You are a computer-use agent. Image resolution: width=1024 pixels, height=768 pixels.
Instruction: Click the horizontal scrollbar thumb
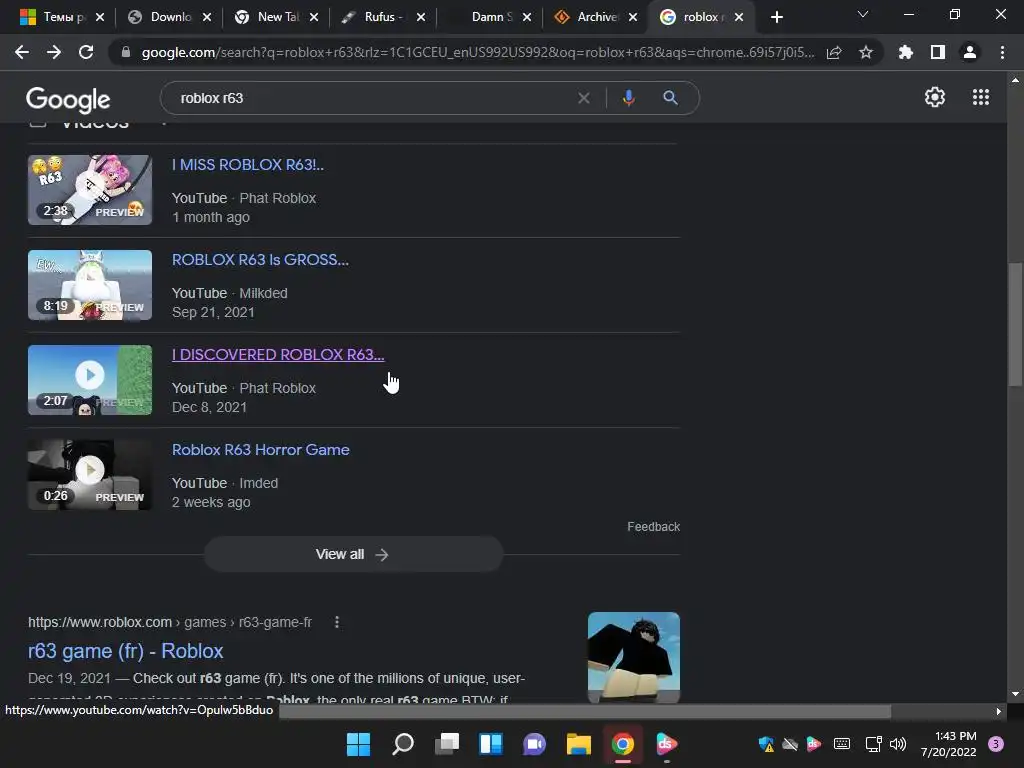585,711
